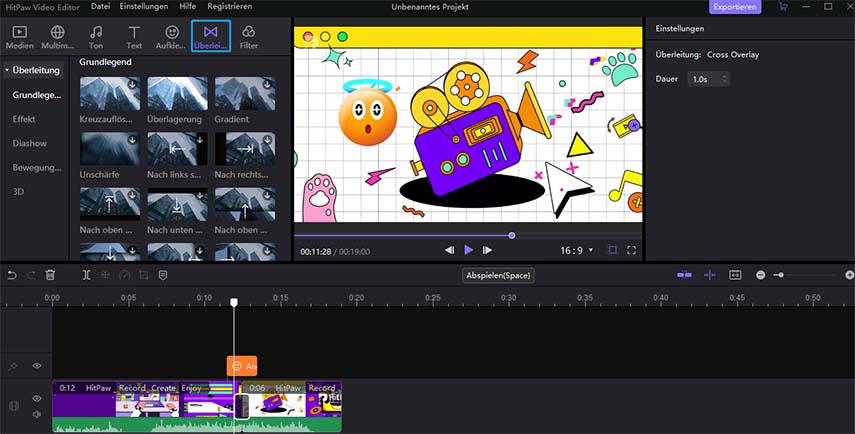Click the split clip icon in timeline toolbar

[x=86, y=274]
